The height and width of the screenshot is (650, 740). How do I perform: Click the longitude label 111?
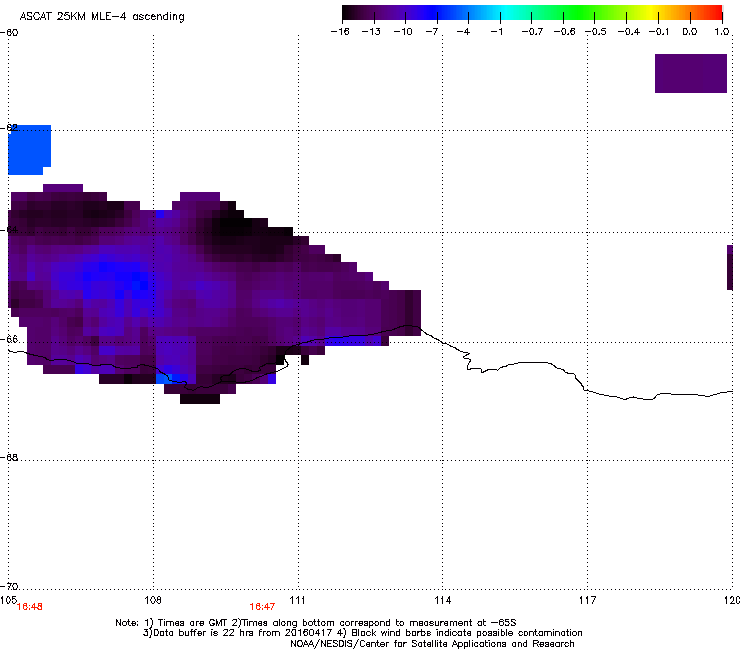click(297, 600)
